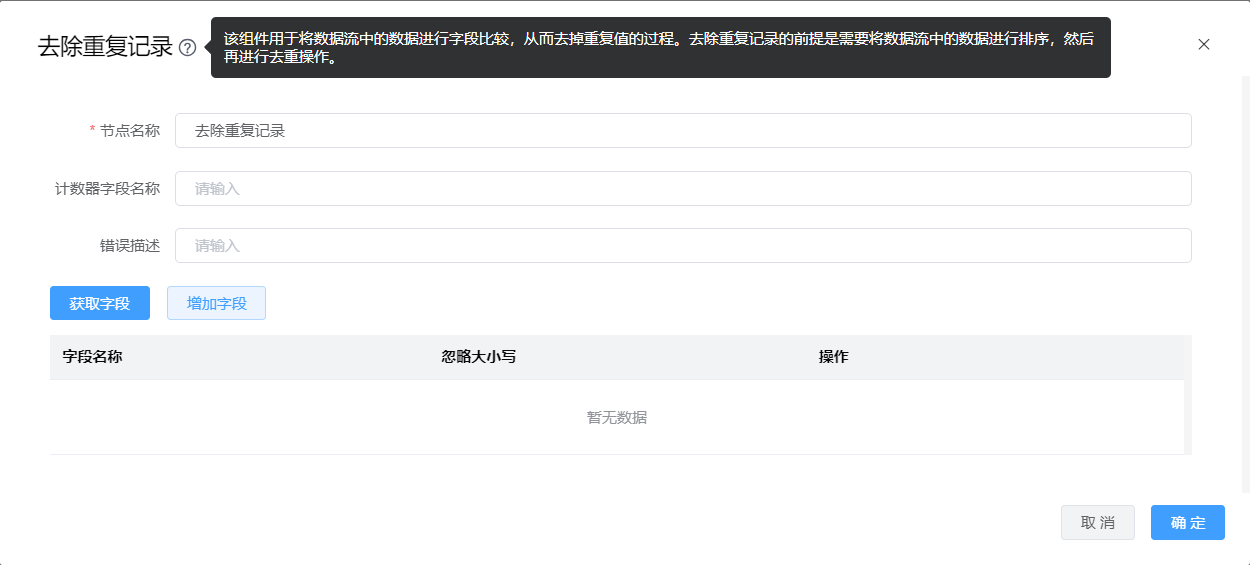Close the 去除重复记录 dialog with X
The image size is (1250, 565).
(1204, 44)
